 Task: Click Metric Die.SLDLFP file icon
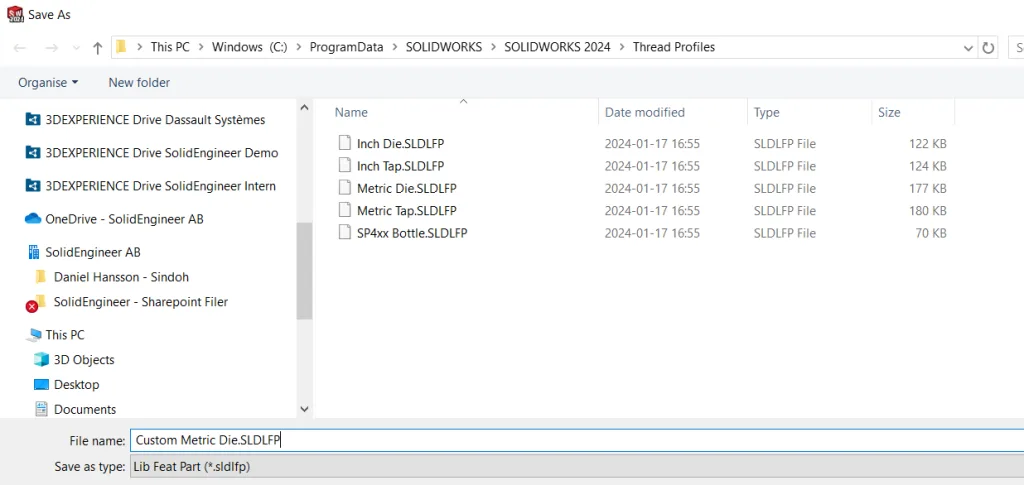(x=344, y=188)
